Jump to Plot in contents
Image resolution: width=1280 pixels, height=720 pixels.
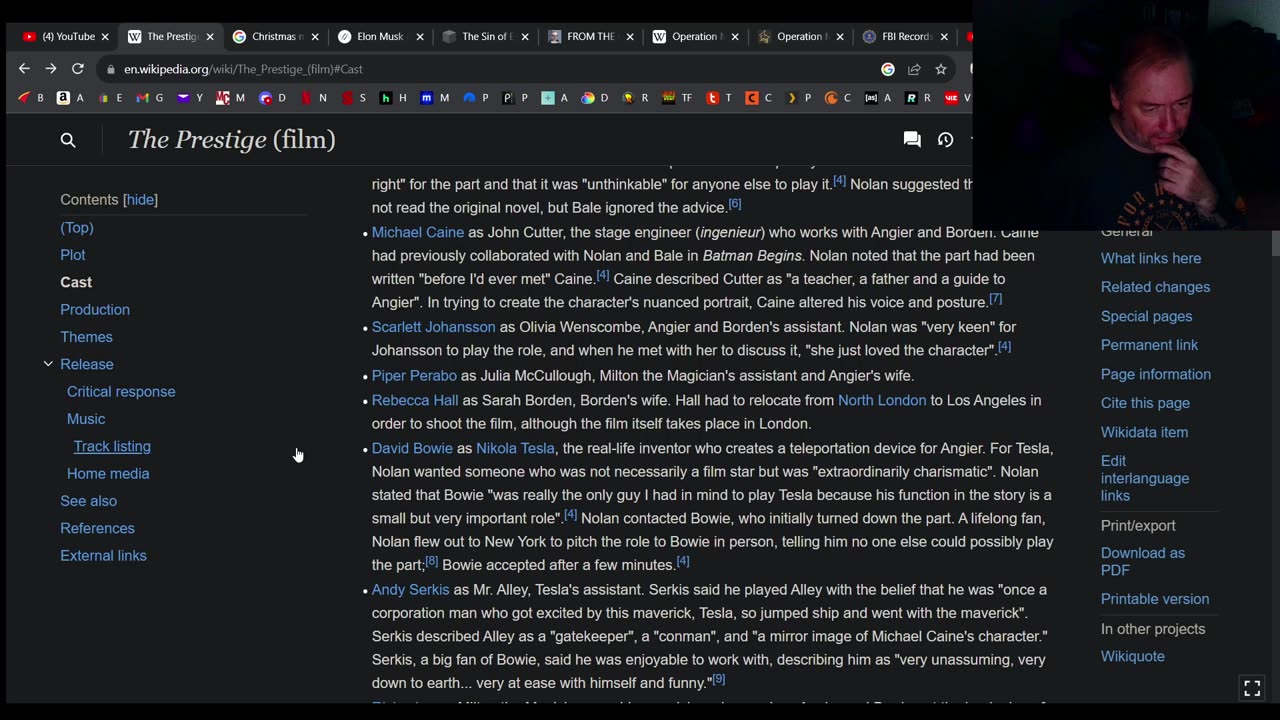73,255
